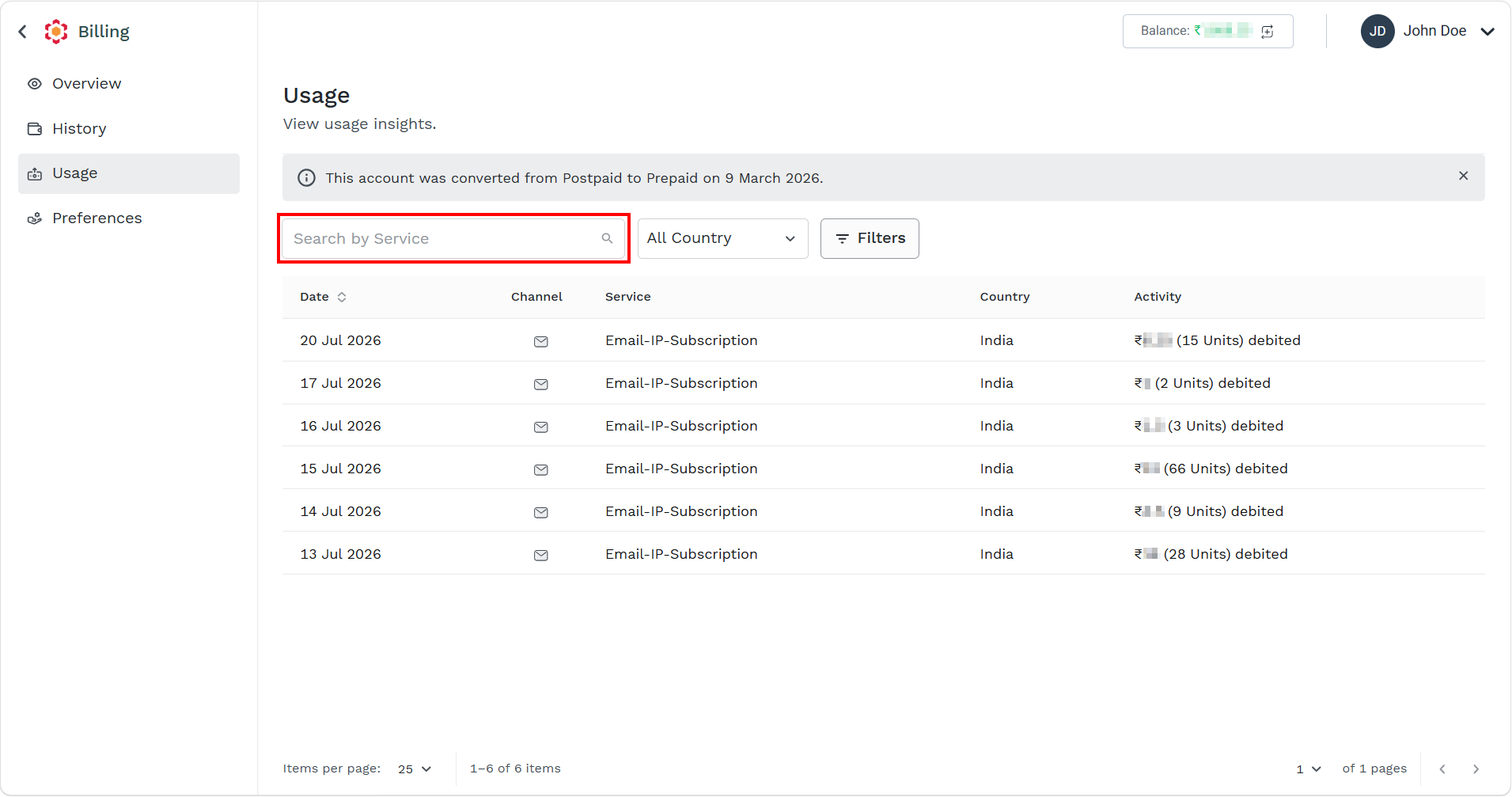This screenshot has width=1512, height=797.
Task: Select the 20 Jul 2026 date cell
Action: tap(340, 340)
